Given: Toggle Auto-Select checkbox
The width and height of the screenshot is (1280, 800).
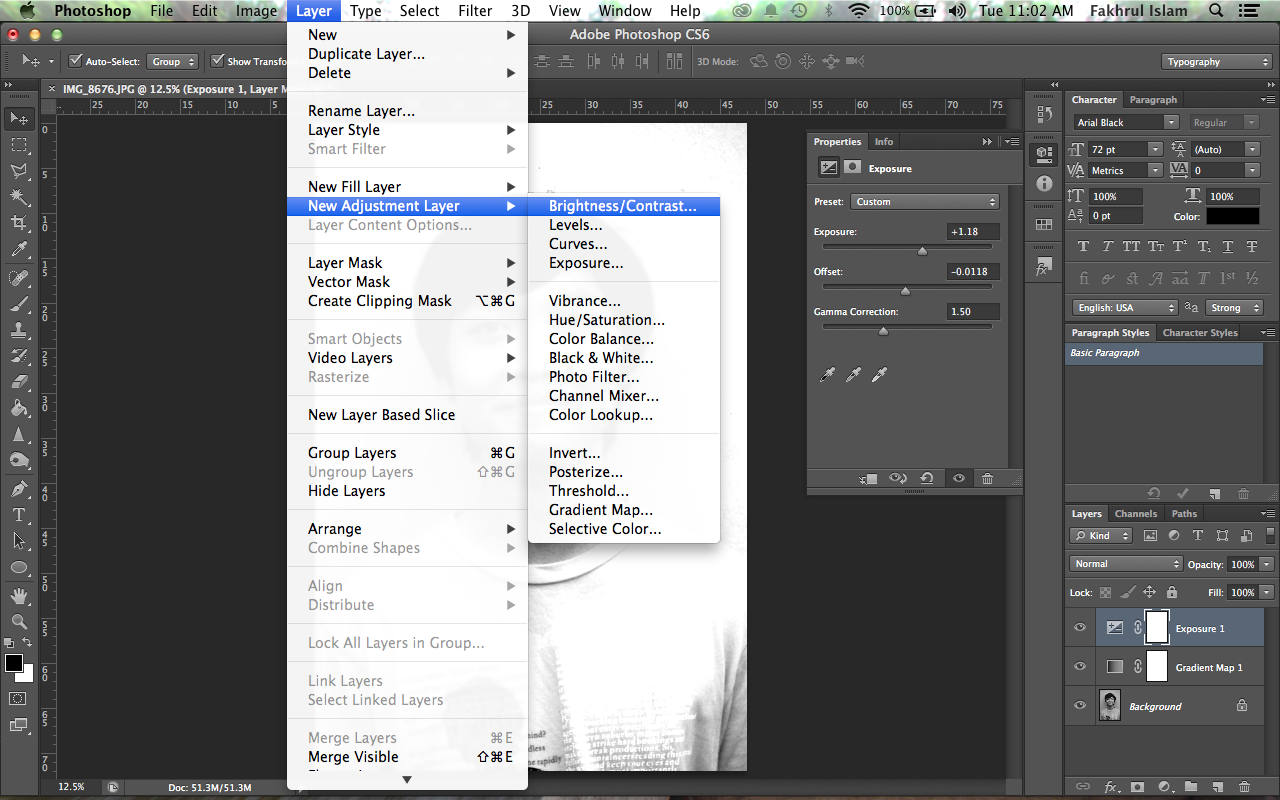Looking at the screenshot, I should click(75, 61).
